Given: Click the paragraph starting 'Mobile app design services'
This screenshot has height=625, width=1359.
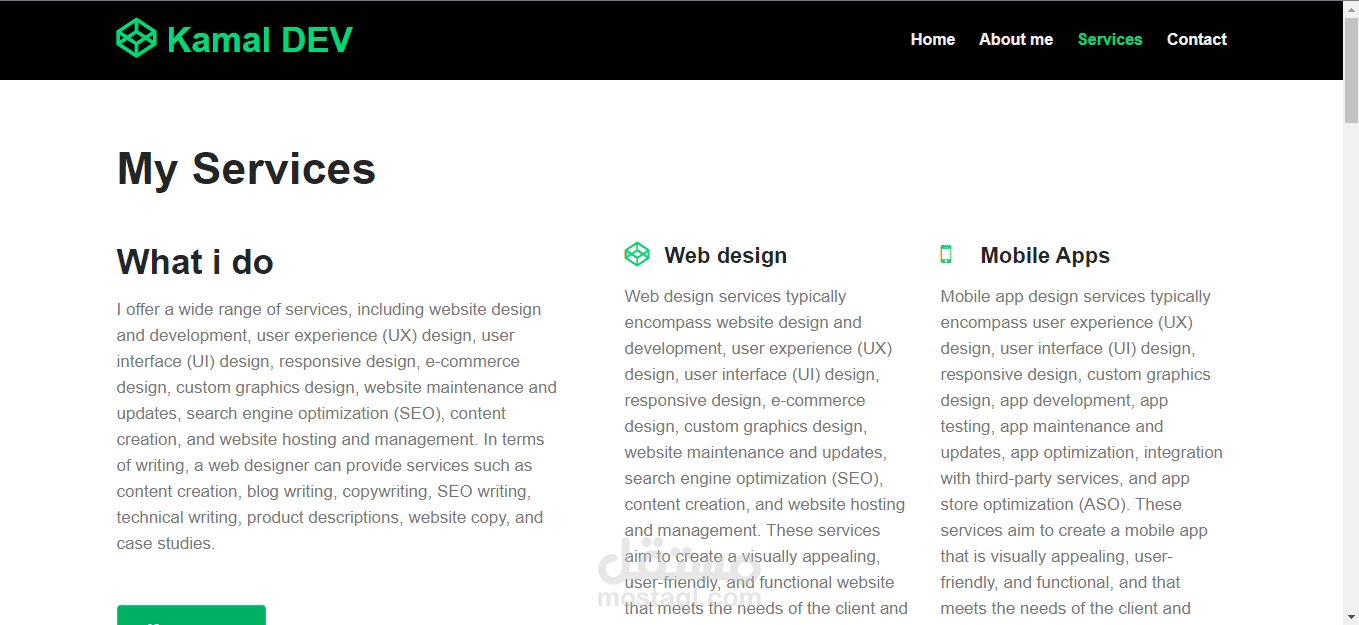Looking at the screenshot, I should tap(1082, 455).
